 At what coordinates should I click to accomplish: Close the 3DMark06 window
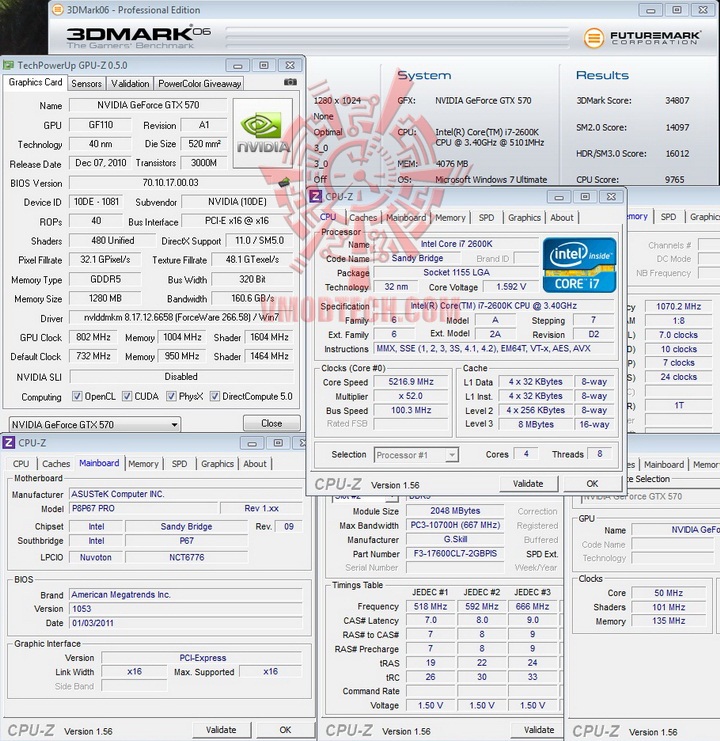(703, 9)
